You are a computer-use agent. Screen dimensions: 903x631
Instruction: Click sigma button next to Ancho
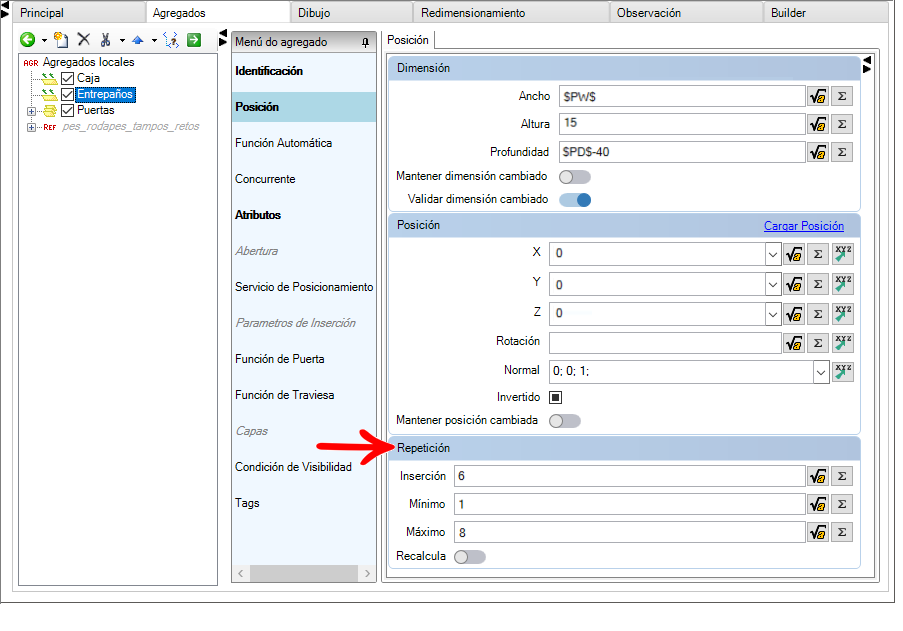(842, 96)
